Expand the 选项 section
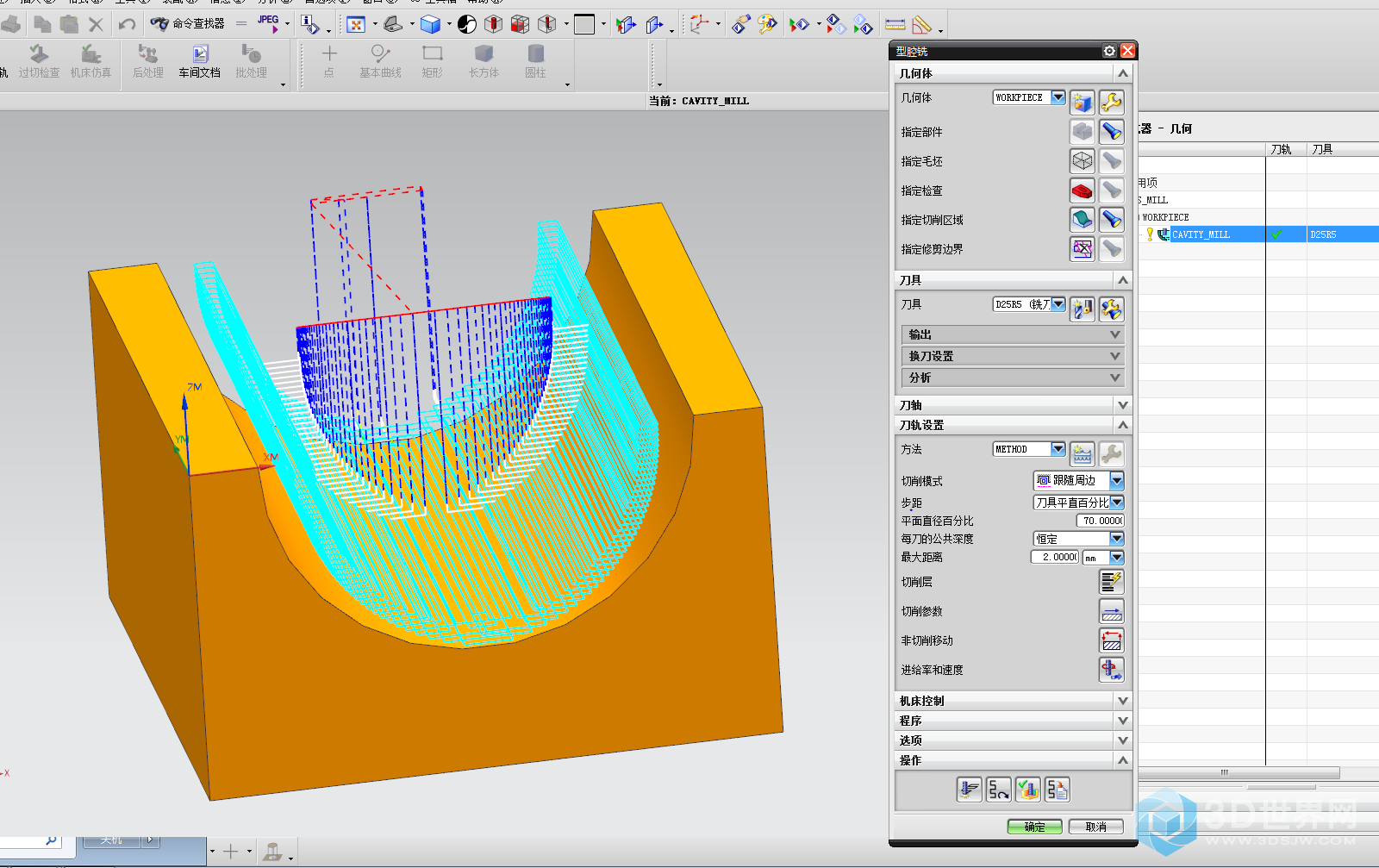1379x868 pixels. [1013, 740]
